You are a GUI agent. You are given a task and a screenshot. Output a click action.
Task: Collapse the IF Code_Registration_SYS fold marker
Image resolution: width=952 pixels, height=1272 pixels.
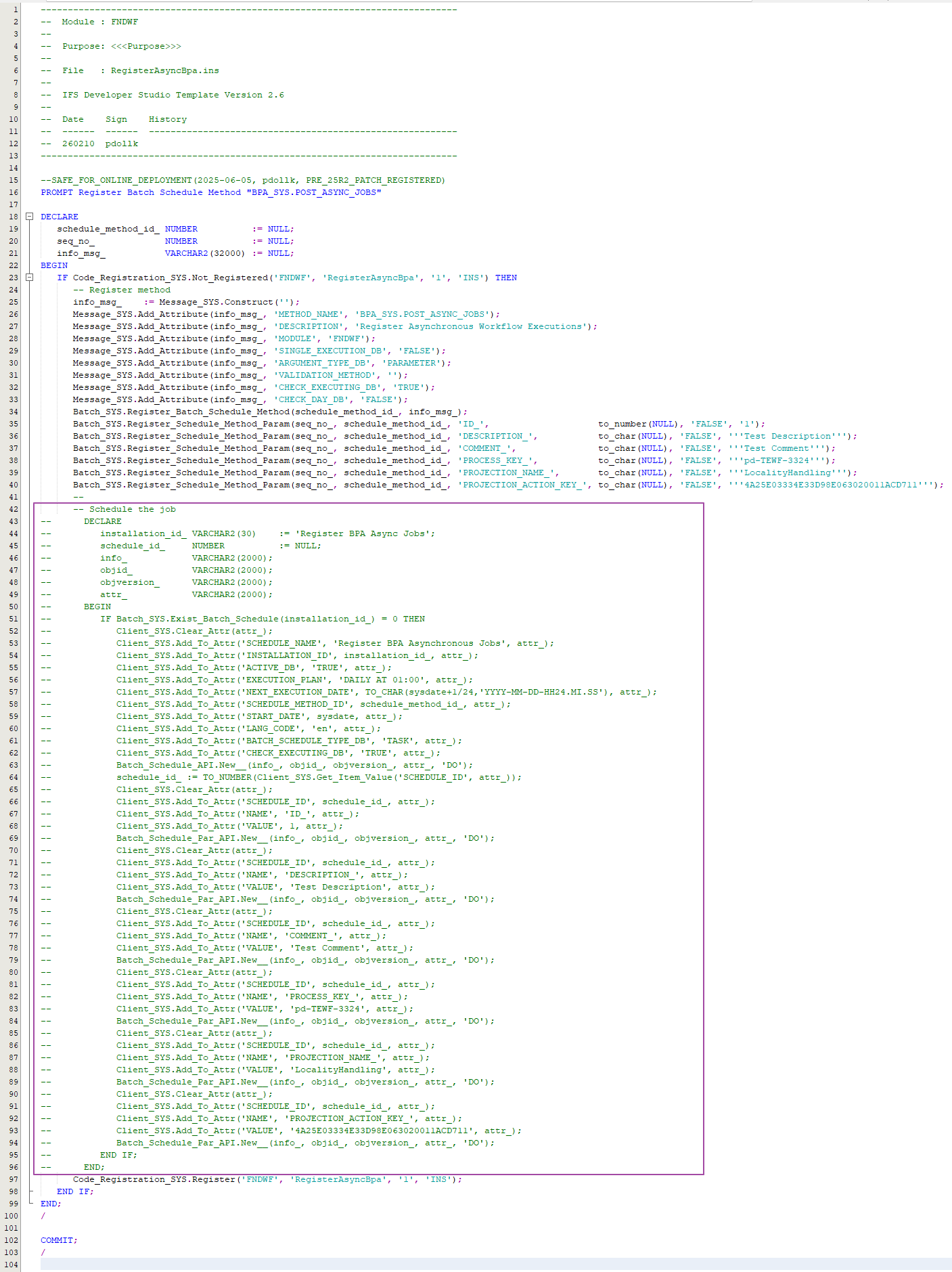tap(29, 278)
